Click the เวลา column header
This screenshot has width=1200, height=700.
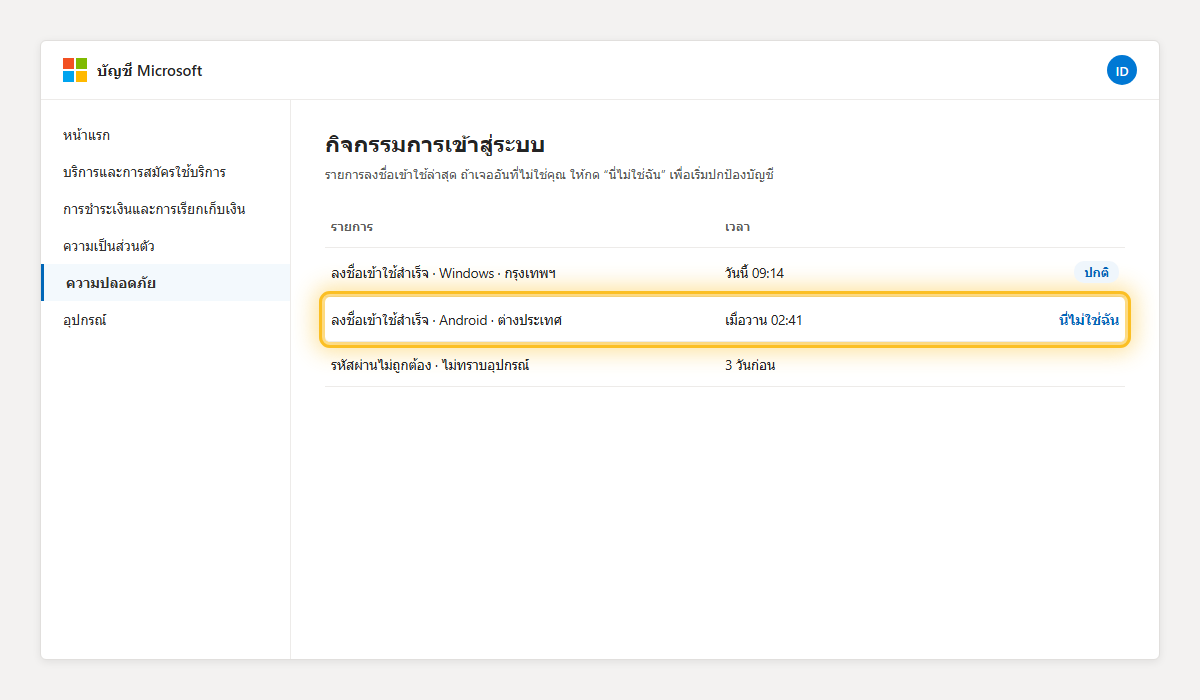click(738, 227)
